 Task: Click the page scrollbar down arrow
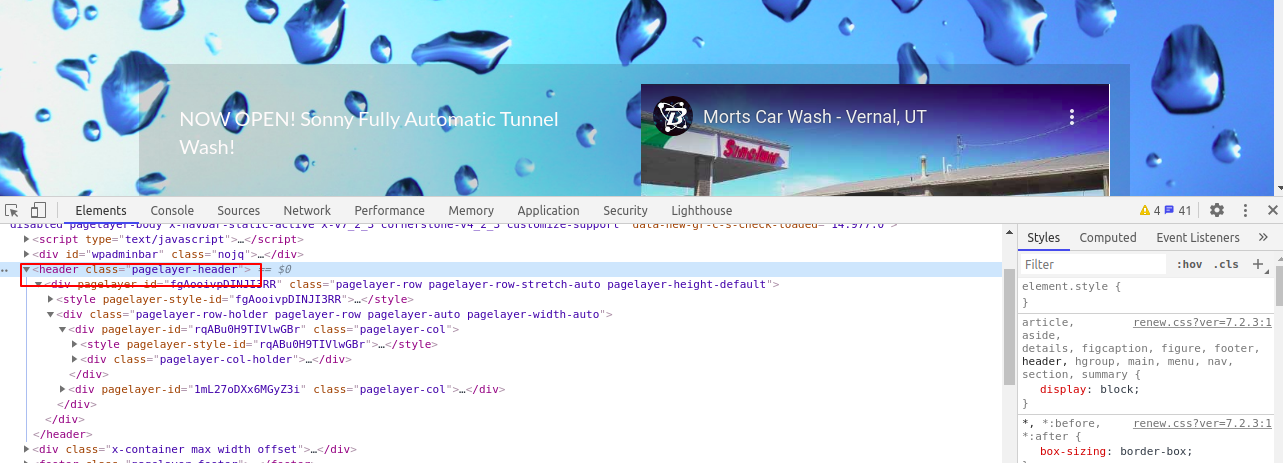(x=1278, y=188)
